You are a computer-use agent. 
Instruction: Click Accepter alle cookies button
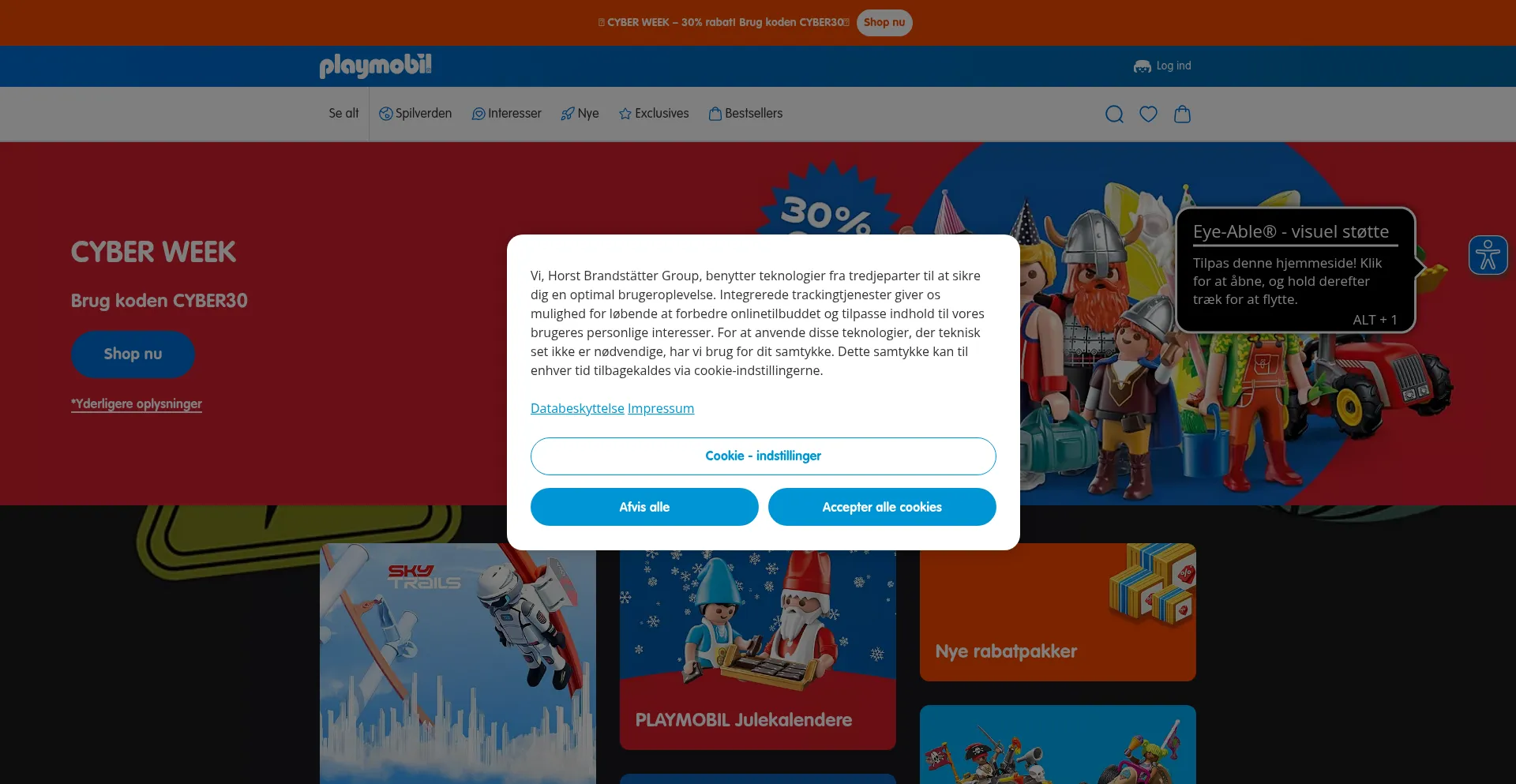click(x=882, y=507)
